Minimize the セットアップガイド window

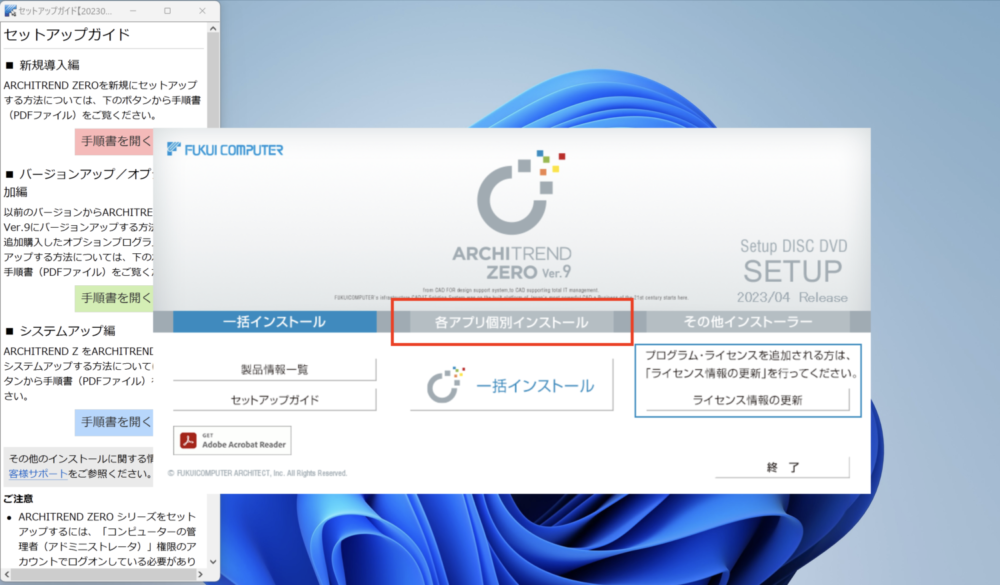point(133,11)
